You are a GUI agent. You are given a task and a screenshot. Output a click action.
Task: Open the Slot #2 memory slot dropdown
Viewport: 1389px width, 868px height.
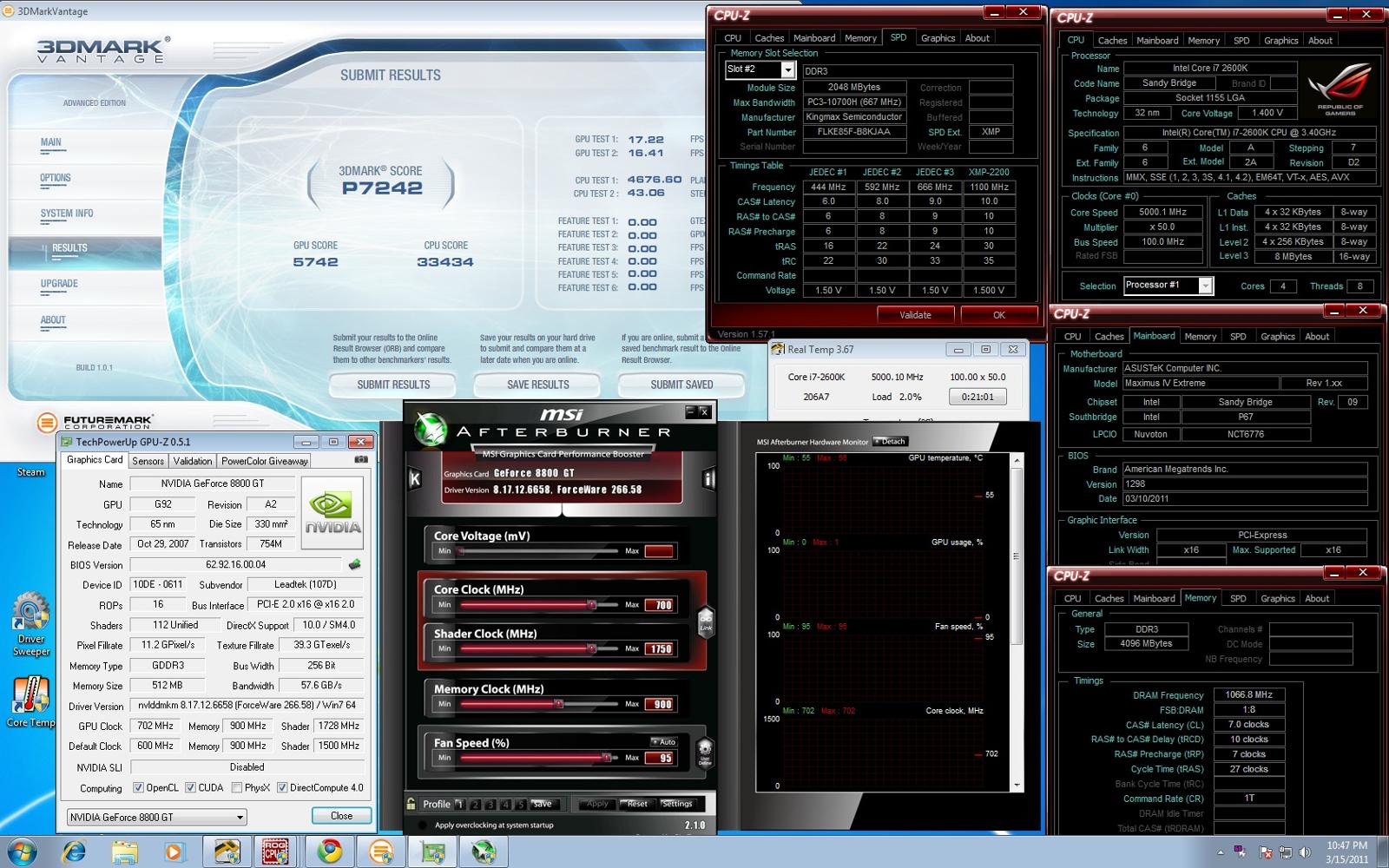(x=787, y=69)
